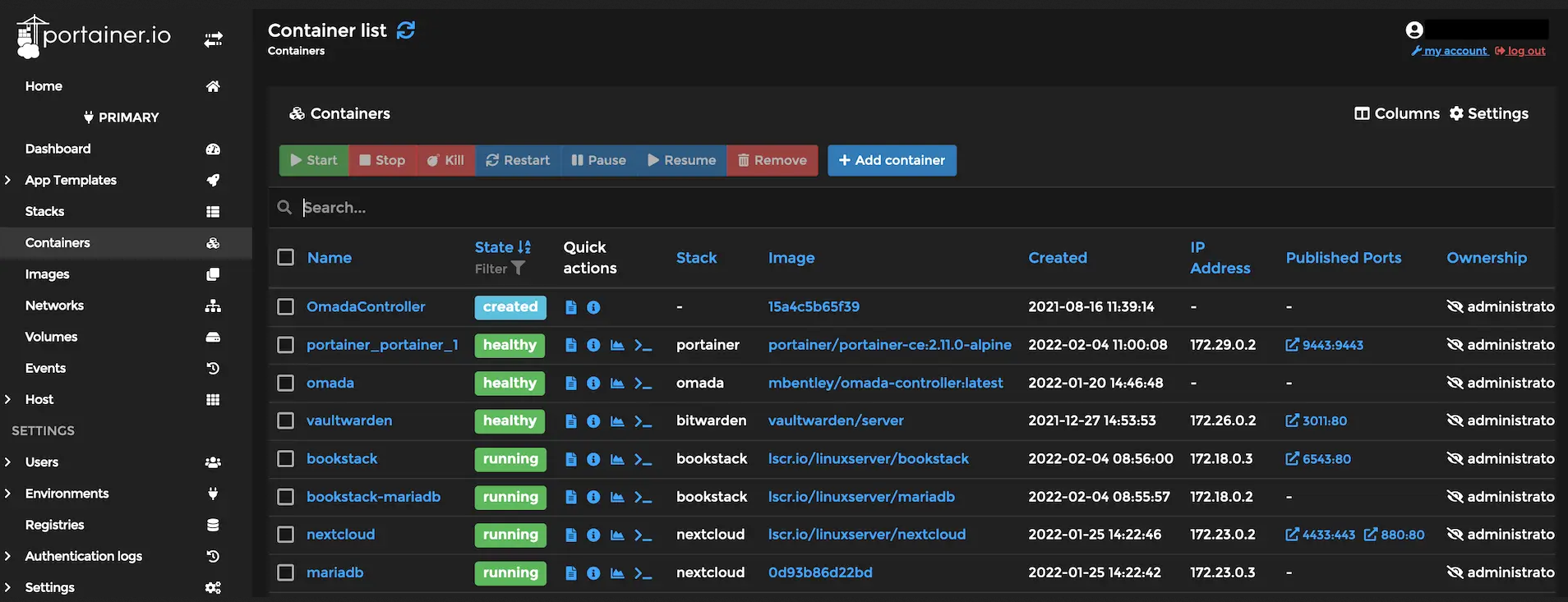Expand the Settings sidebar chevron

(7, 587)
